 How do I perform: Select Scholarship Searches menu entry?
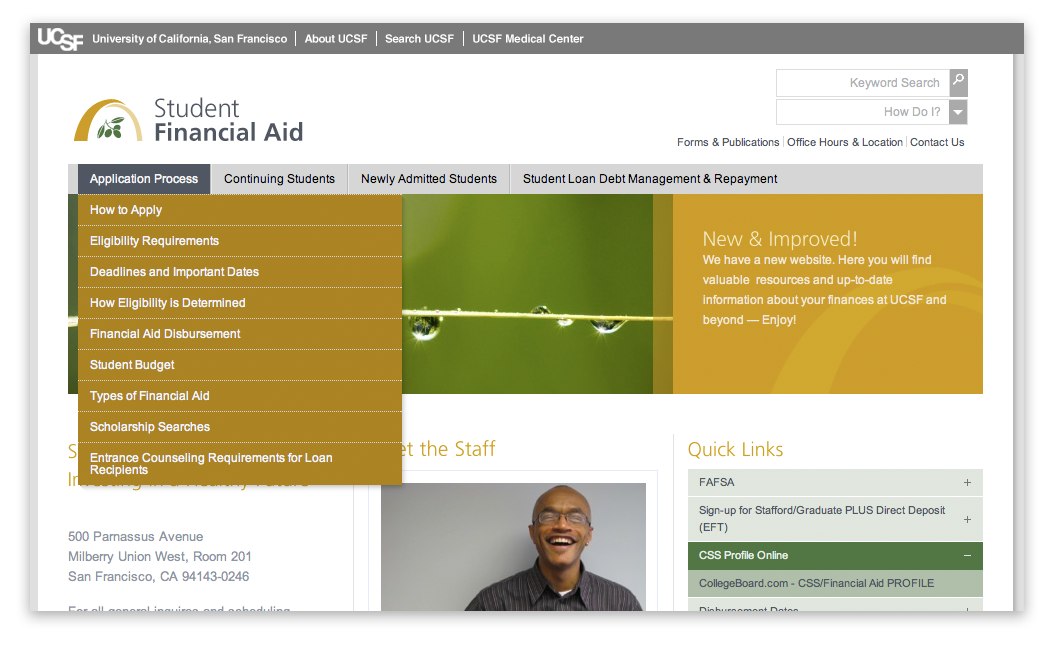pos(150,427)
